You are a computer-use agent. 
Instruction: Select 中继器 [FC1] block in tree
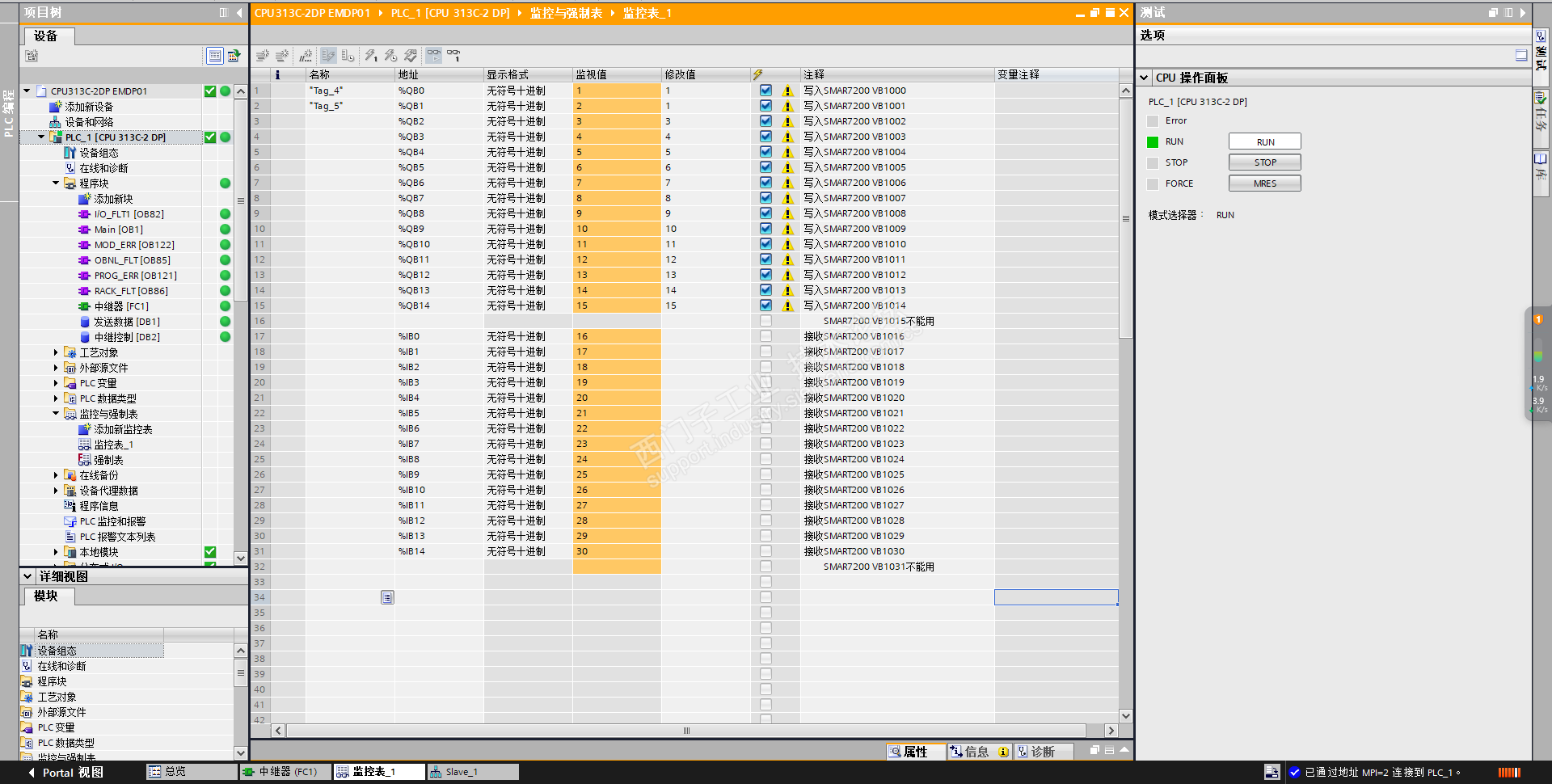tap(121, 306)
